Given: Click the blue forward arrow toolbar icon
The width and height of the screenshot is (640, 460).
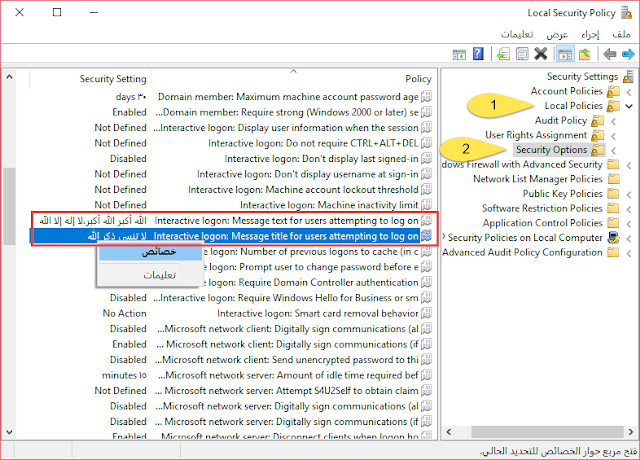Looking at the screenshot, I should [628, 54].
